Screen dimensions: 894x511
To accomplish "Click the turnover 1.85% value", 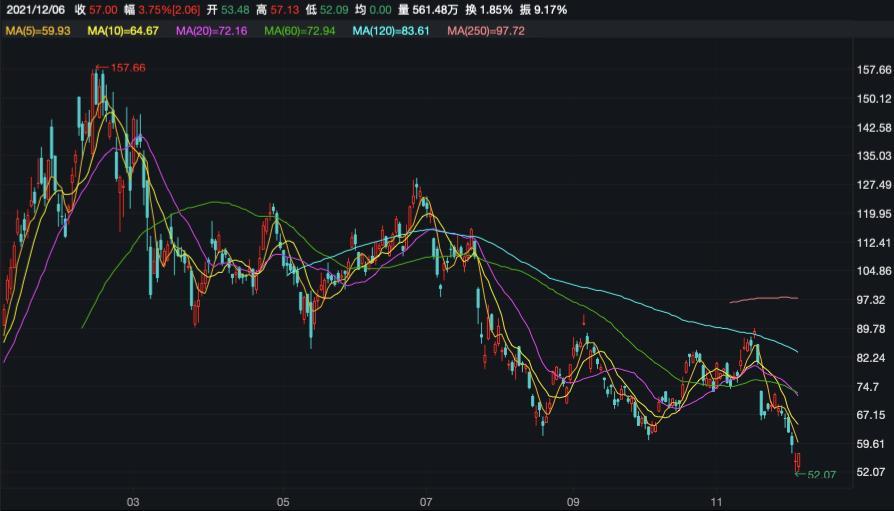I will tap(496, 10).
